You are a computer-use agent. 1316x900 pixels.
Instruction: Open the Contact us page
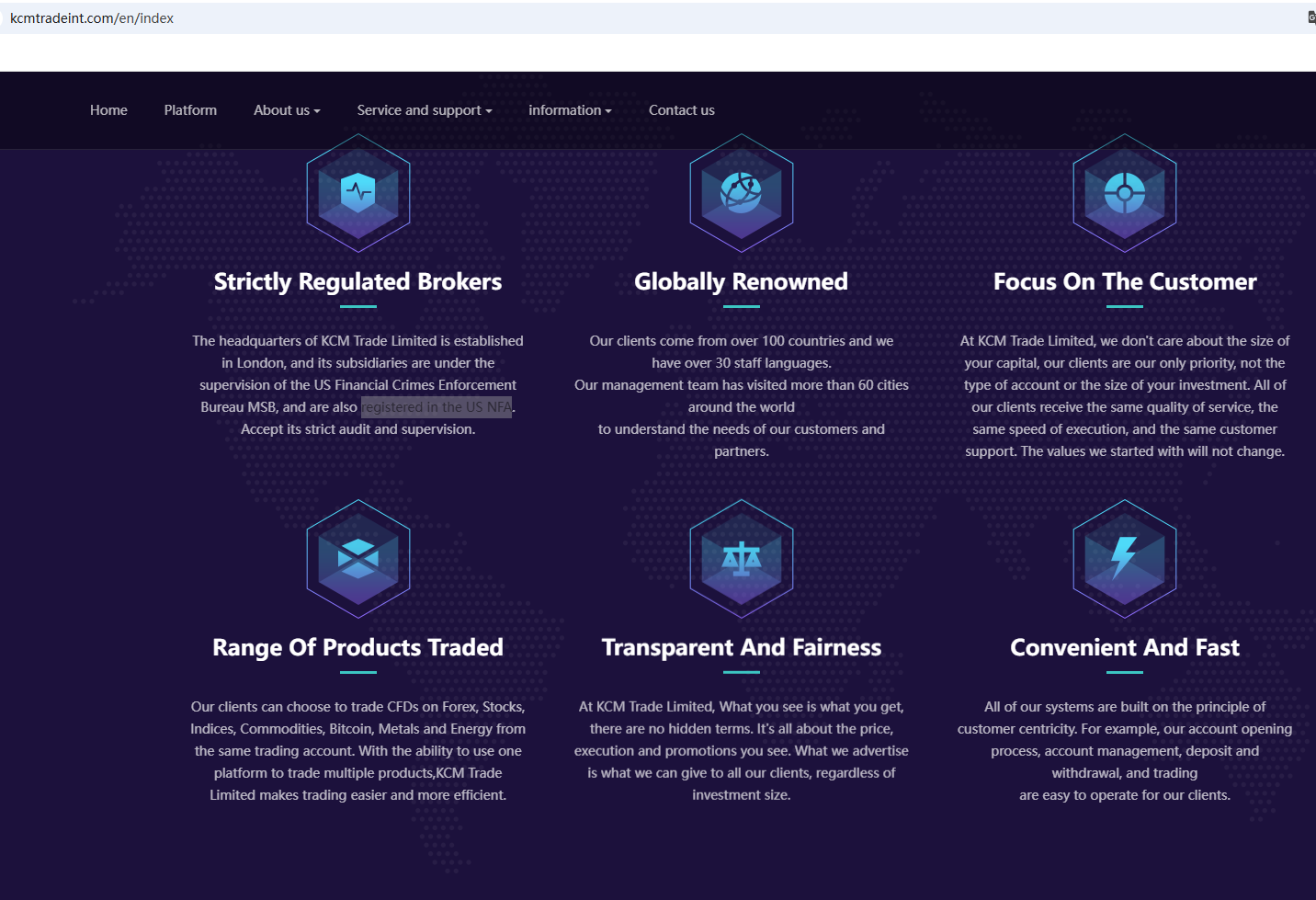[x=682, y=110]
